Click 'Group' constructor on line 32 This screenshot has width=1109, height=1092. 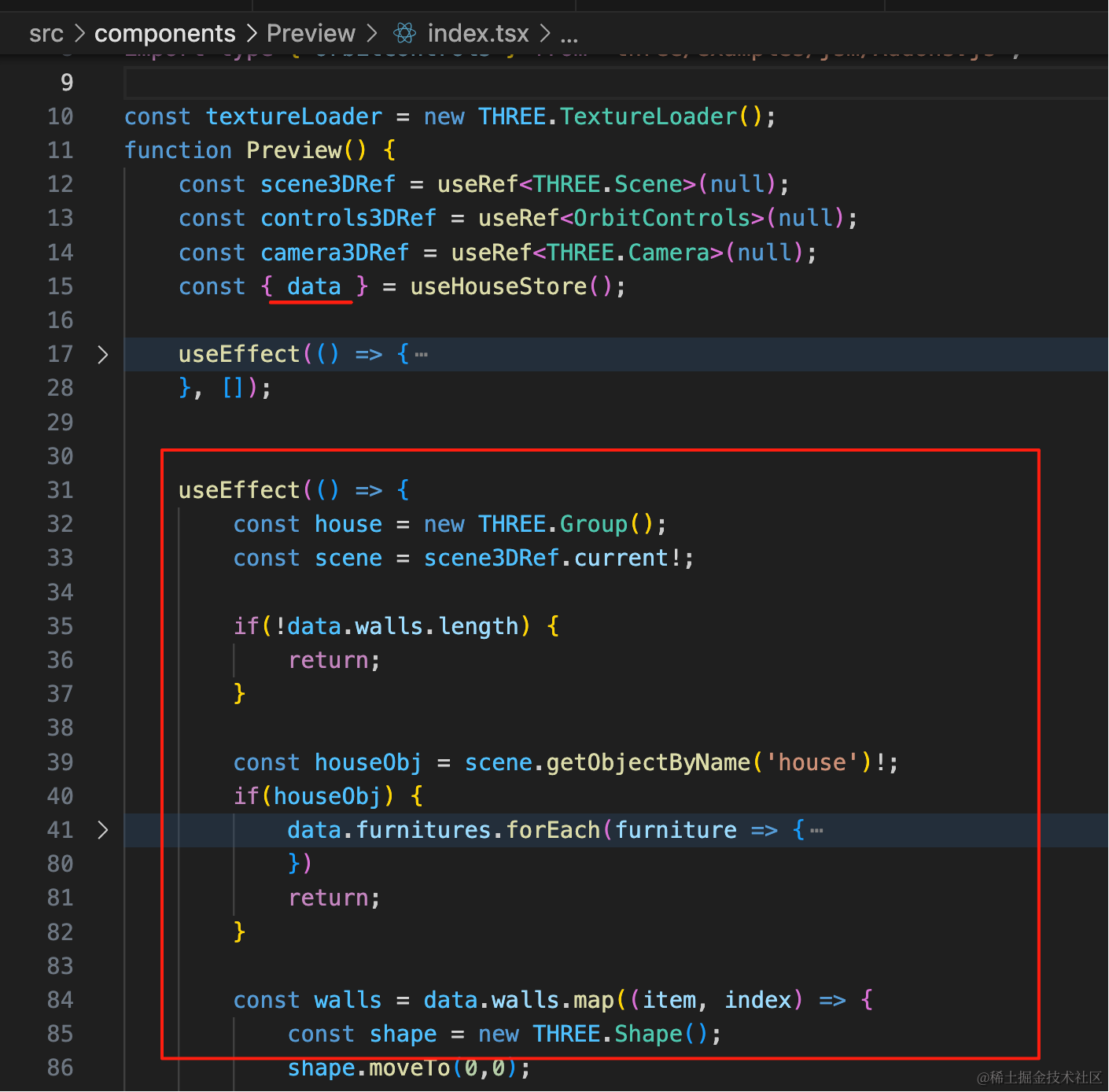[594, 524]
